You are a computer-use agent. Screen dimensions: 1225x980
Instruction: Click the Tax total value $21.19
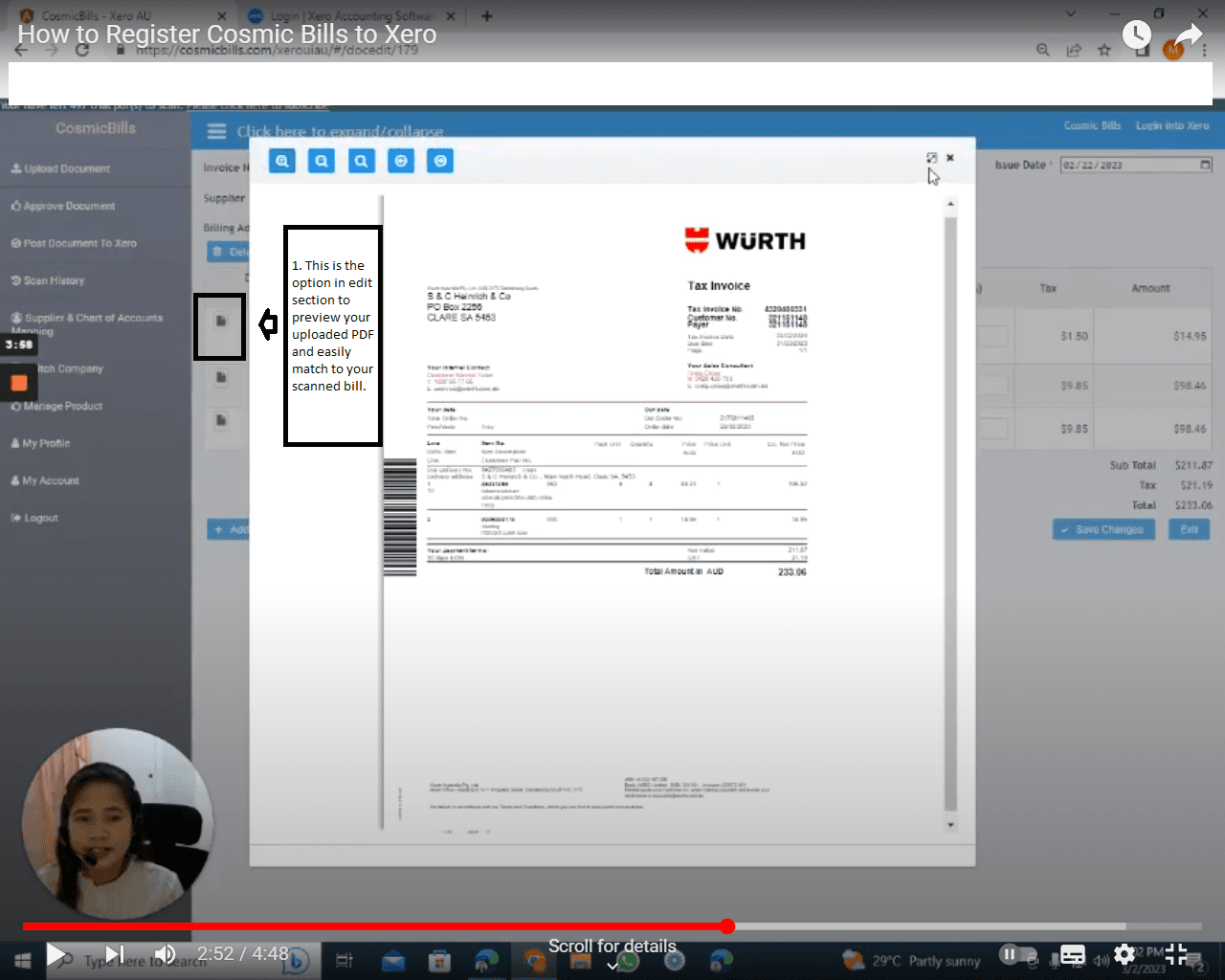click(1196, 485)
